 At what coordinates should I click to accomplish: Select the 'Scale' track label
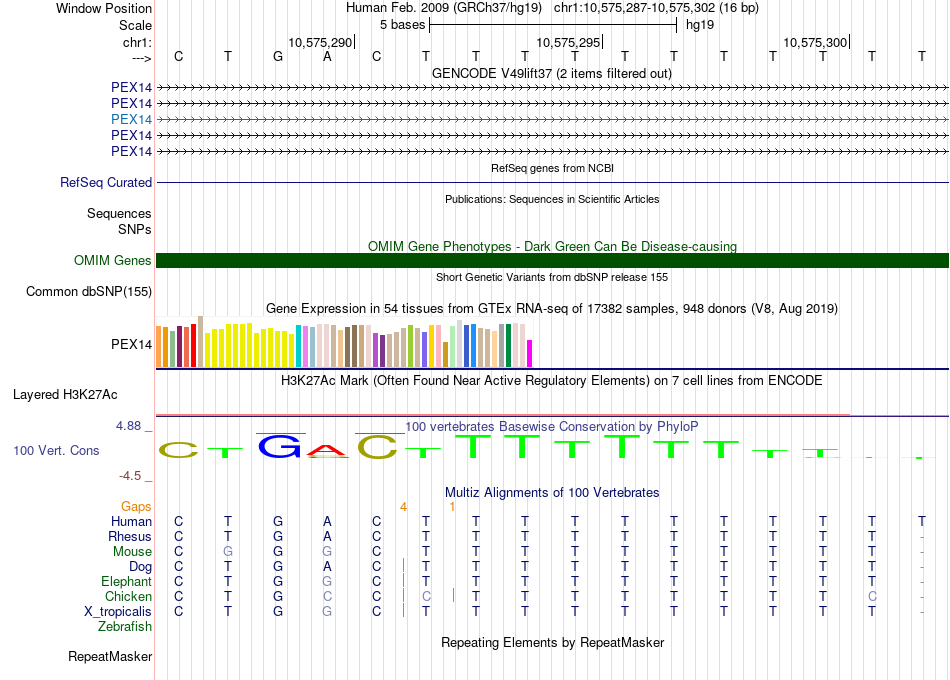click(x=135, y=25)
